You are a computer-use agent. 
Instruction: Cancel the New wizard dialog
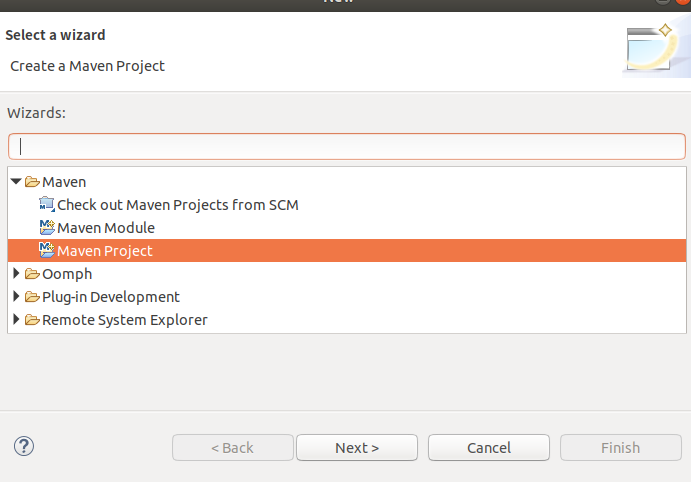click(489, 448)
